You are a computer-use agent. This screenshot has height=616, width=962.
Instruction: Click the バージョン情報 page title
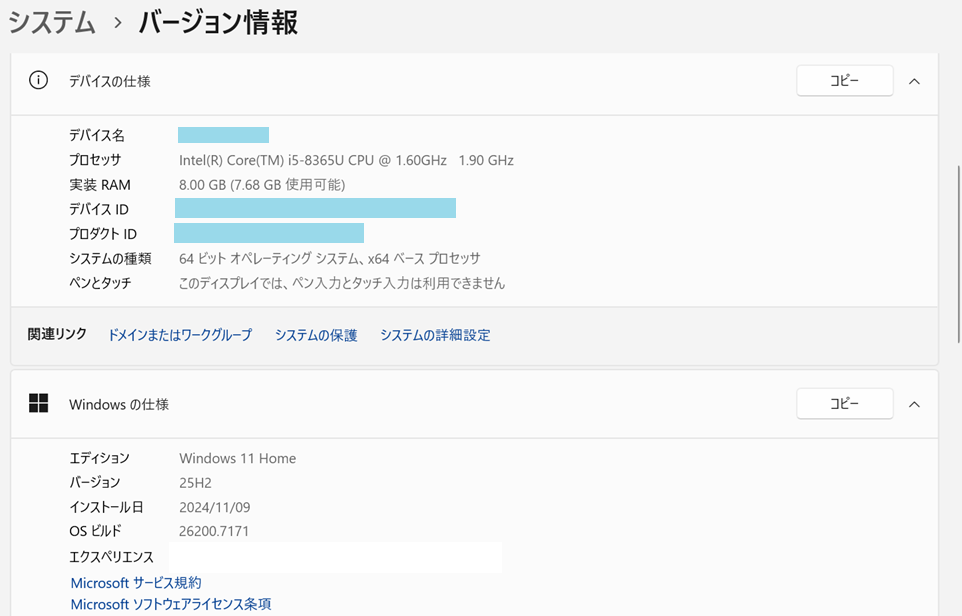pyautogui.click(x=218, y=23)
